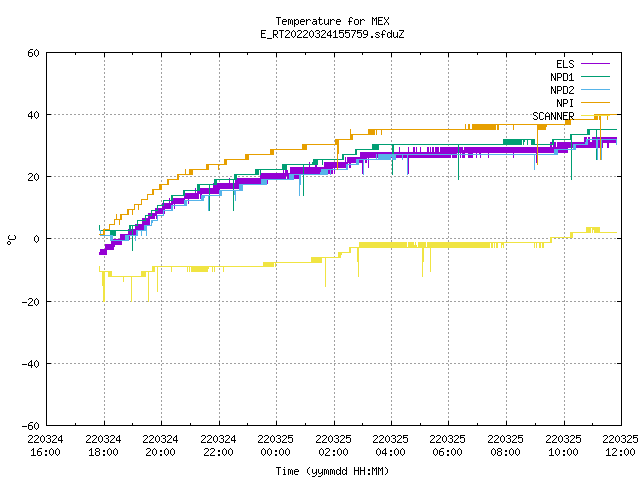
Task: Click the 'Time (yymmdd HH:MM)' axis title
Action: pos(332,471)
